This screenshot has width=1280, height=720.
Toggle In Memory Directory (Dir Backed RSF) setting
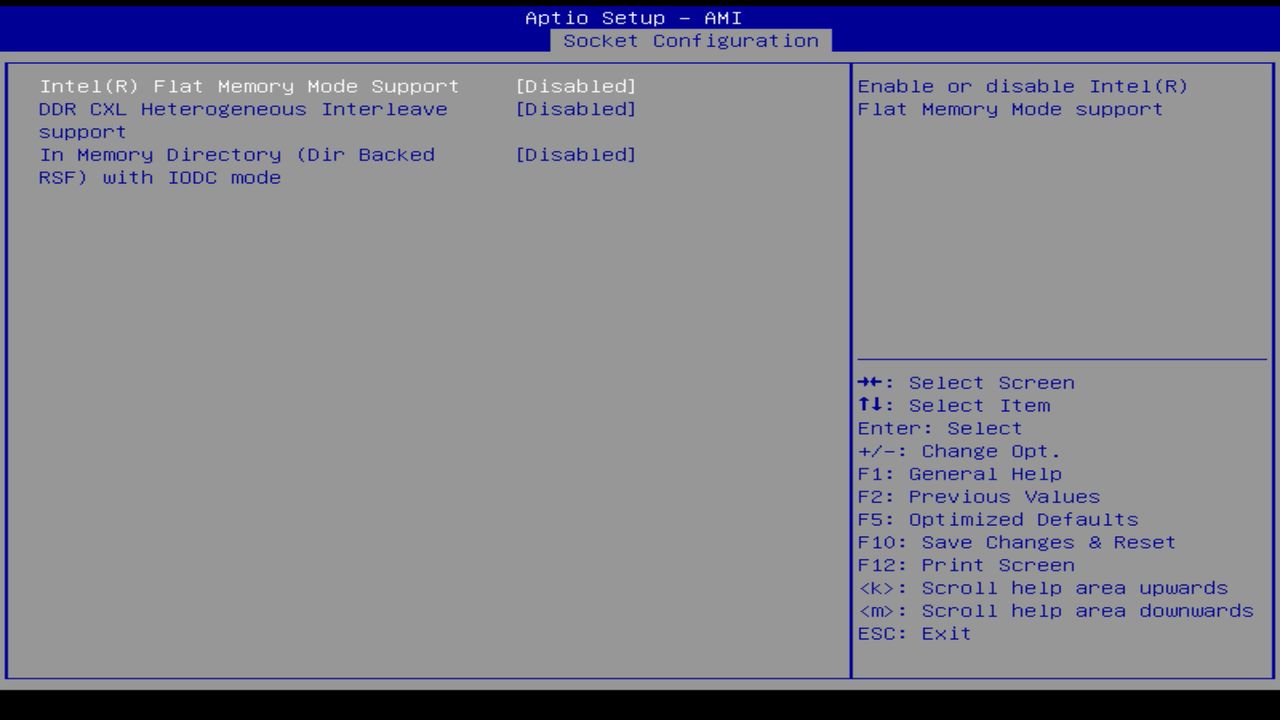[x=576, y=155]
